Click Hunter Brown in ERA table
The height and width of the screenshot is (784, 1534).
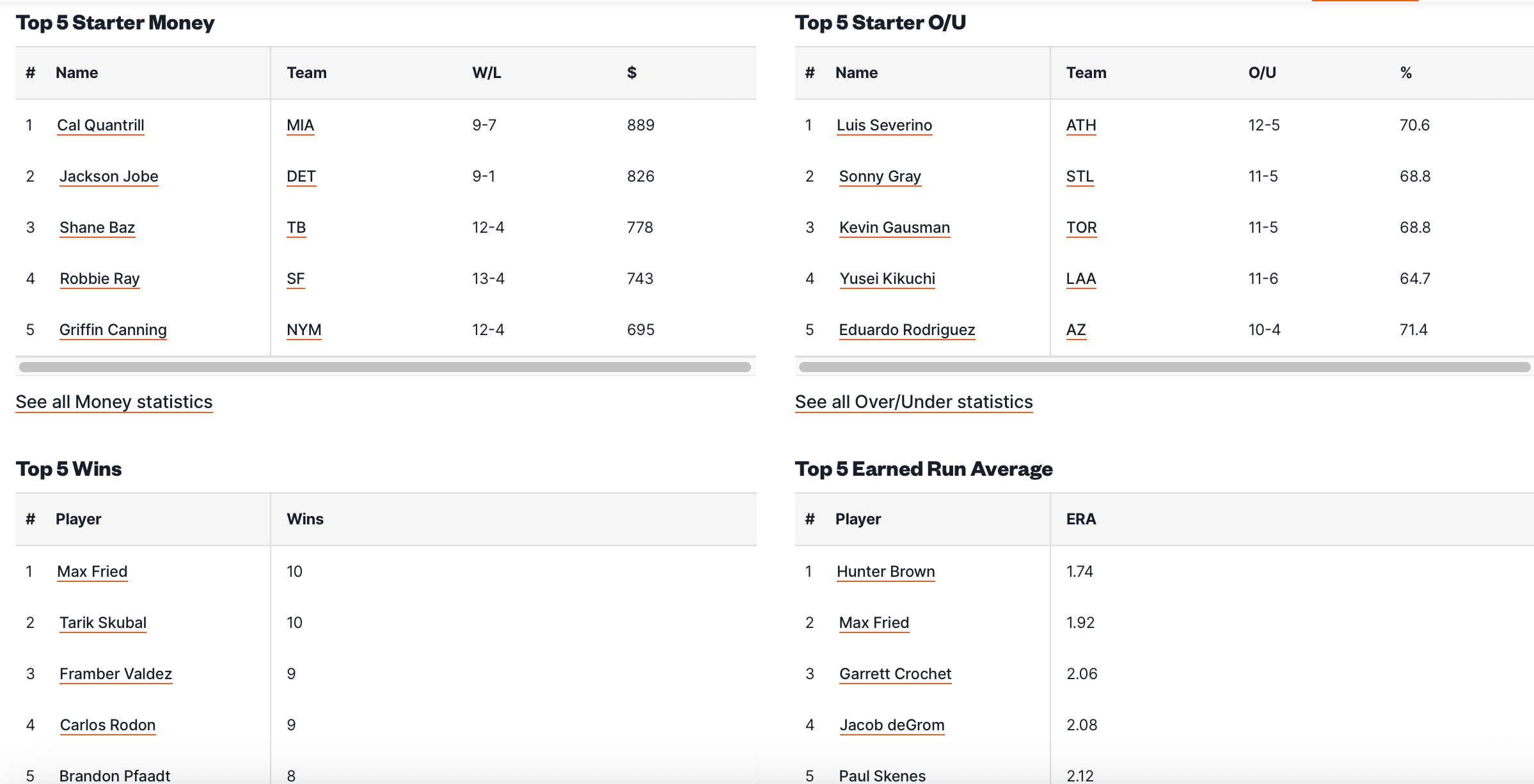[x=885, y=572]
